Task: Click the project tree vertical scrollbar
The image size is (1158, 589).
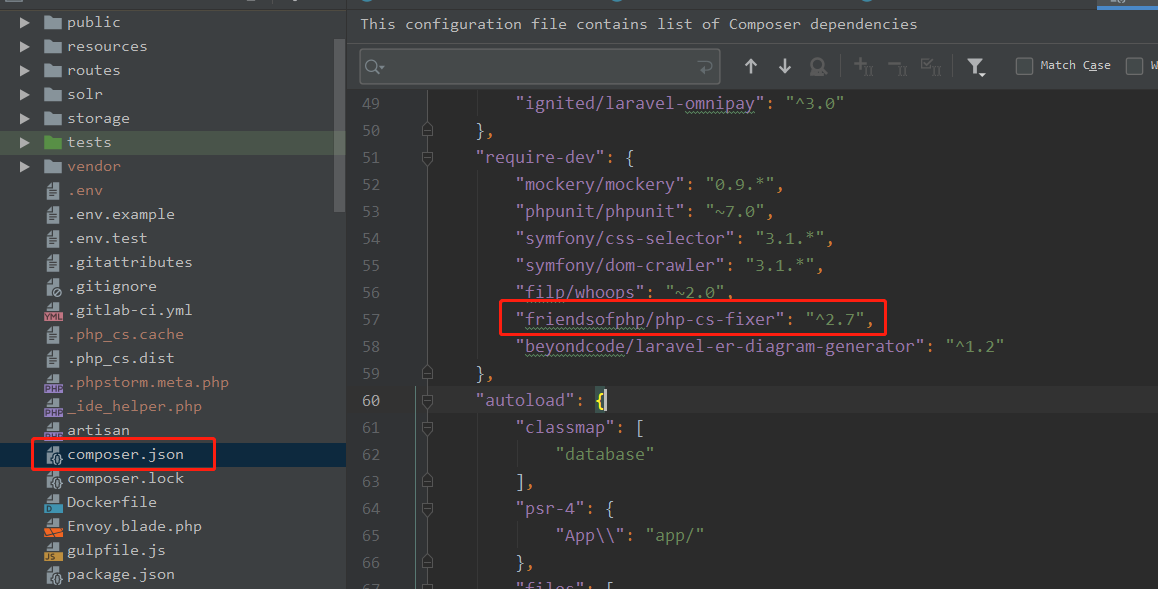Action: (340, 125)
